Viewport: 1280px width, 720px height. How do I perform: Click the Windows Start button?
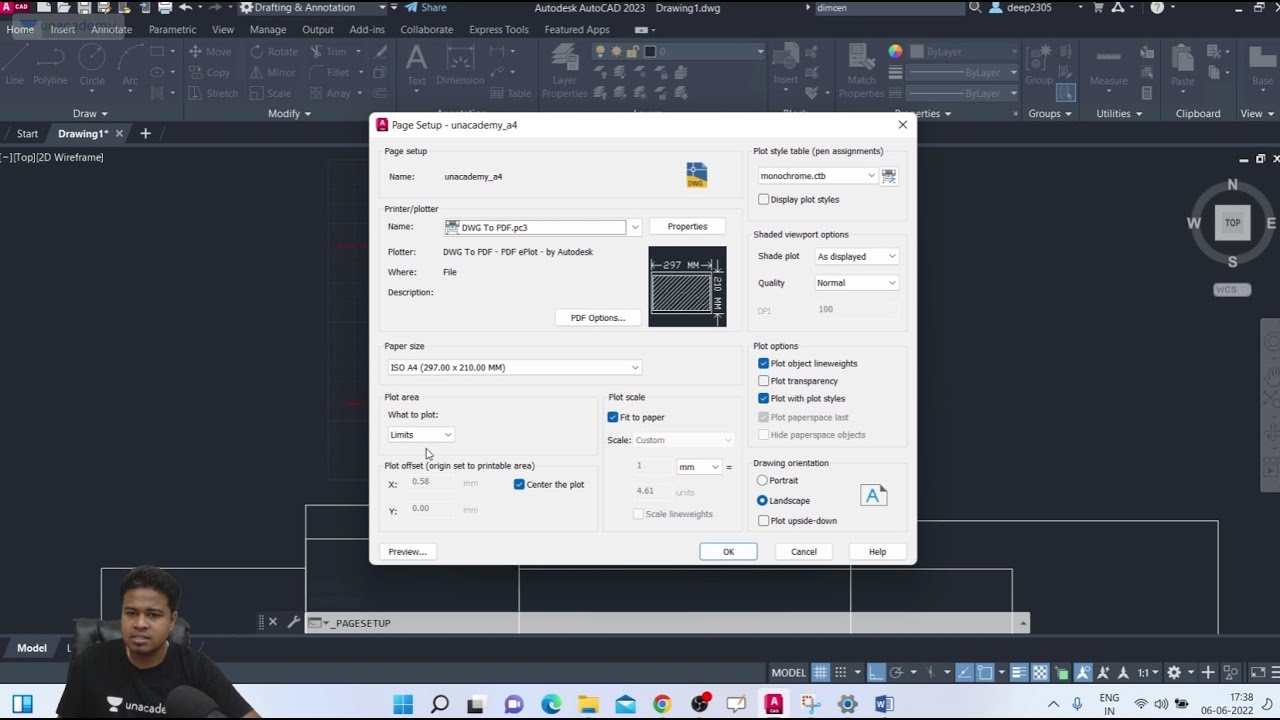click(x=403, y=704)
